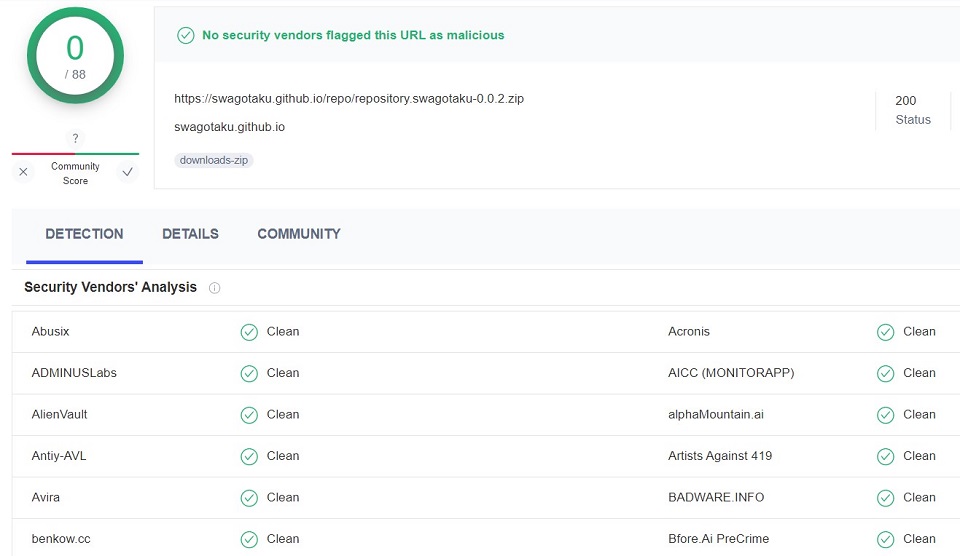Click the green check icon in the no-malicious banner
The height and width of the screenshot is (556, 960).
[x=186, y=36]
